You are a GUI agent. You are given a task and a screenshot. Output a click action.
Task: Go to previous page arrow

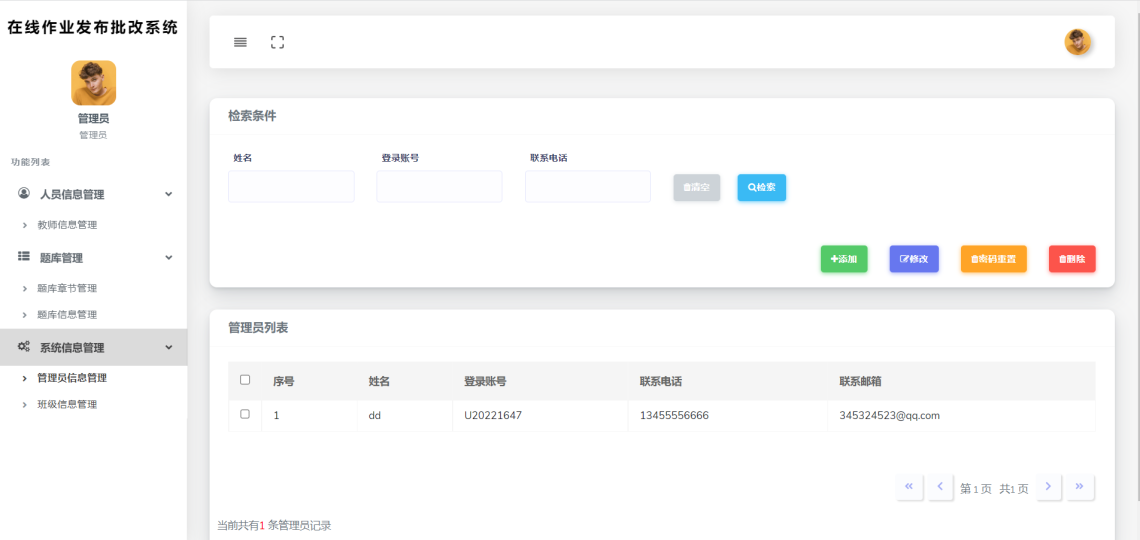point(940,487)
